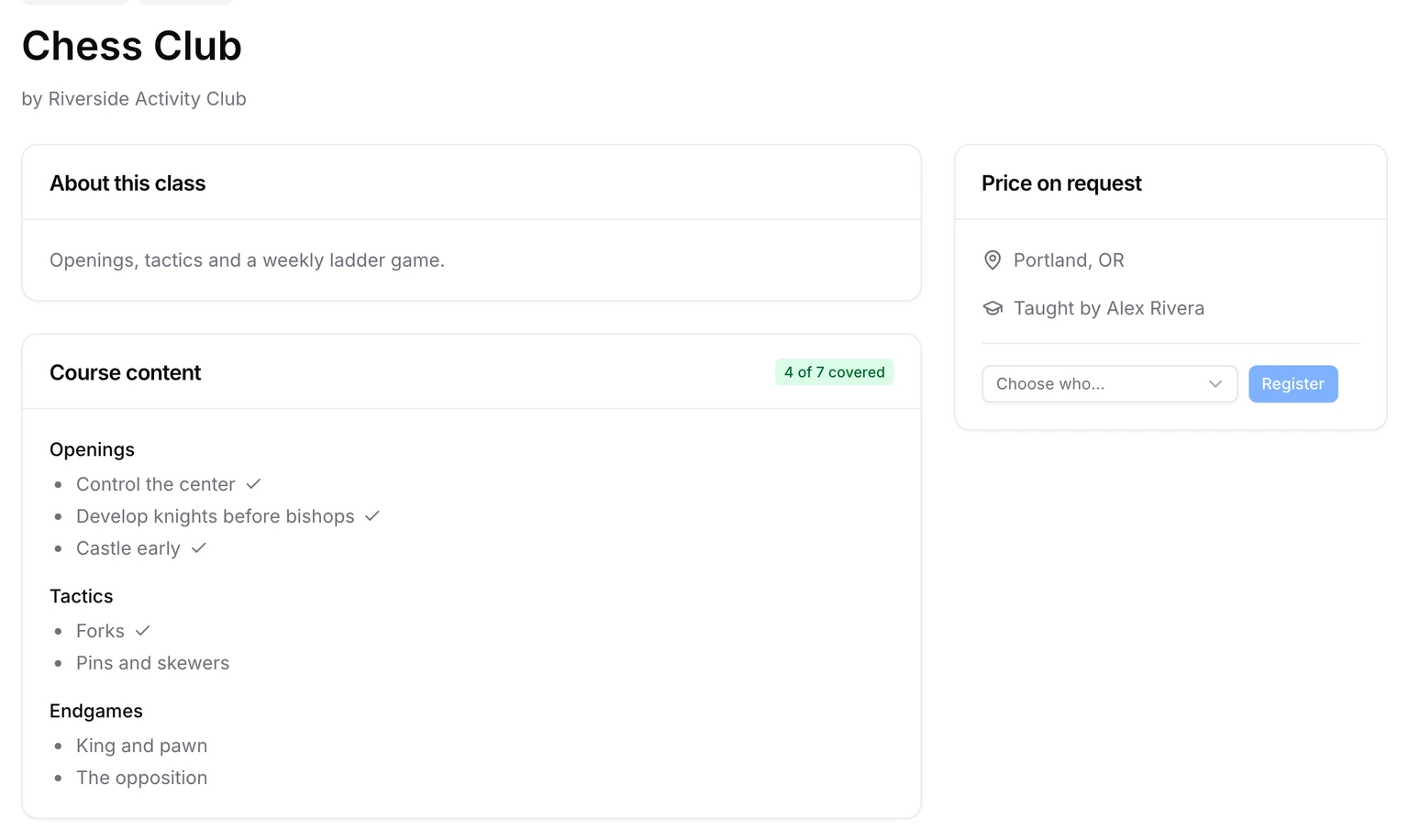The height and width of the screenshot is (840, 1409).
Task: Click the Castle early item
Action: pos(128,548)
